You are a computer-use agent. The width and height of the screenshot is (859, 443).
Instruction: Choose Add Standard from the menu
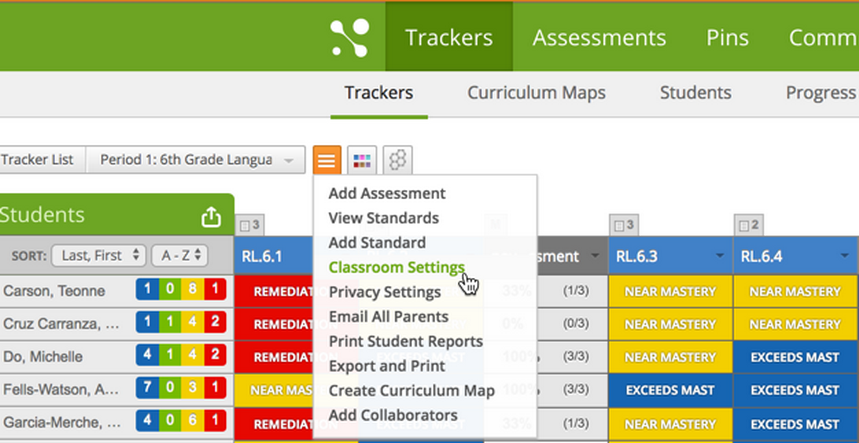pyautogui.click(x=377, y=243)
